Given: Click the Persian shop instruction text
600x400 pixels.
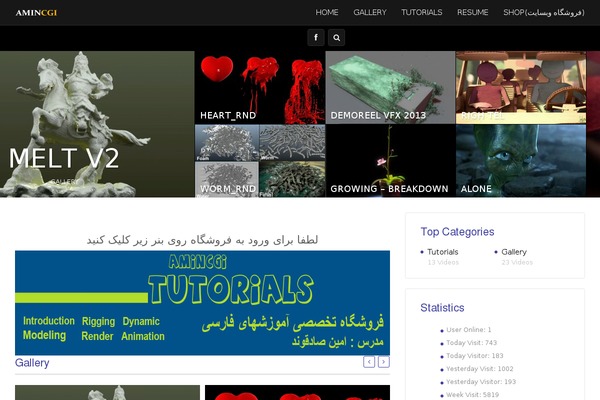Looking at the screenshot, I should click(202, 240).
